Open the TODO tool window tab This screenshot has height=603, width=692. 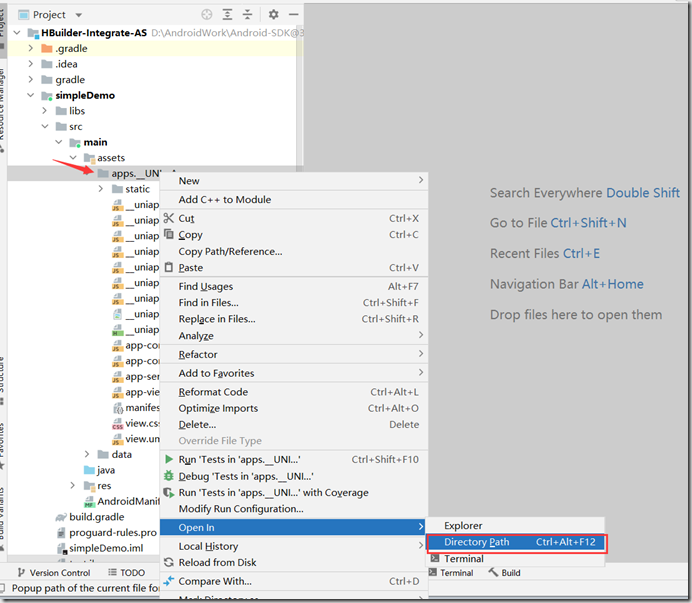[126, 573]
